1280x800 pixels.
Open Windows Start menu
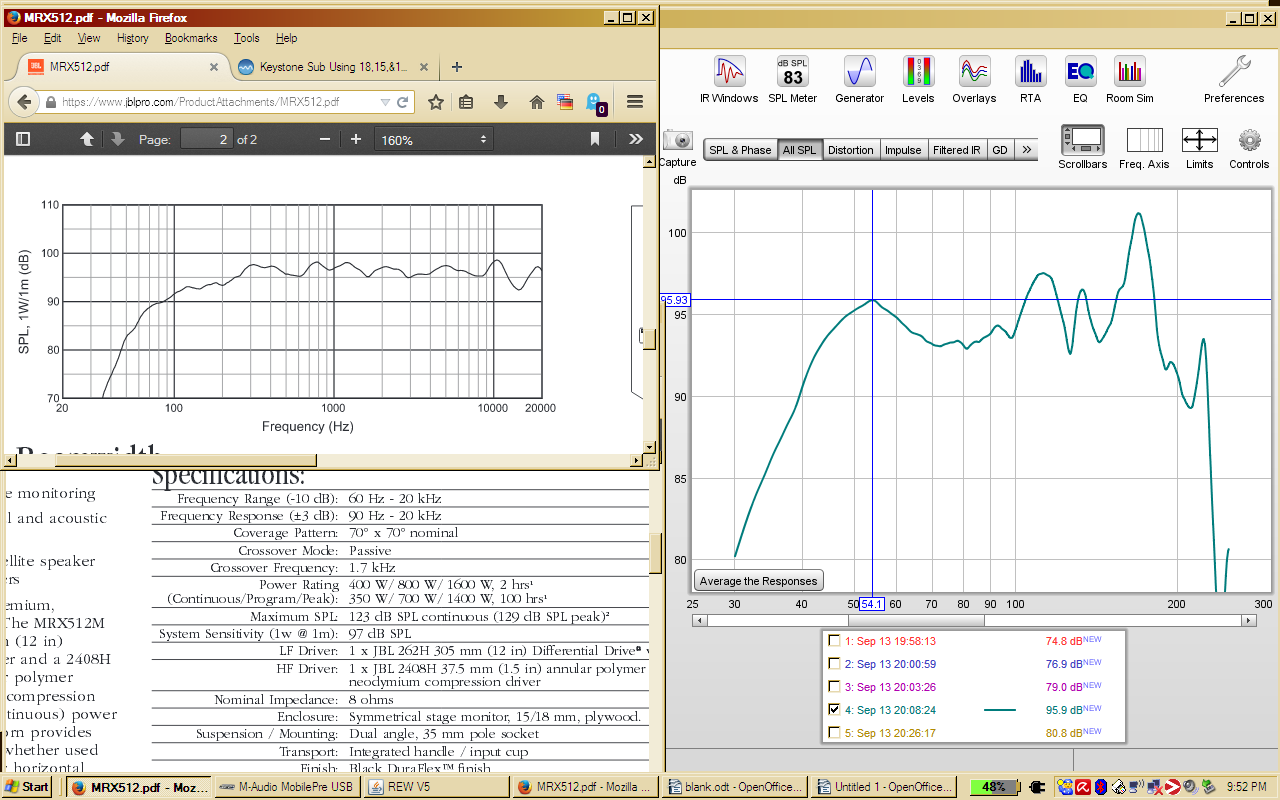(x=27, y=787)
